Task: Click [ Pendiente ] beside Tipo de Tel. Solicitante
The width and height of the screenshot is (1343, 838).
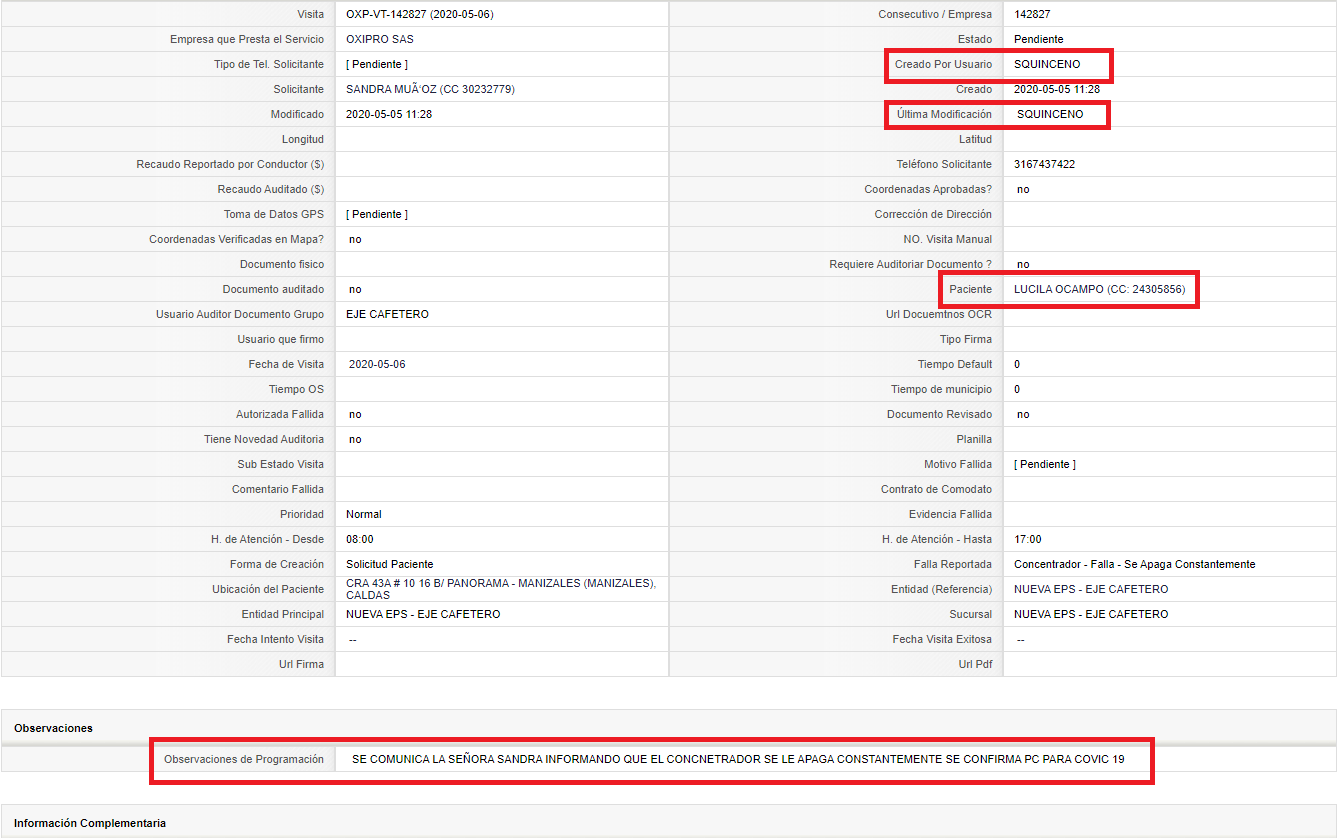Action: (x=377, y=64)
